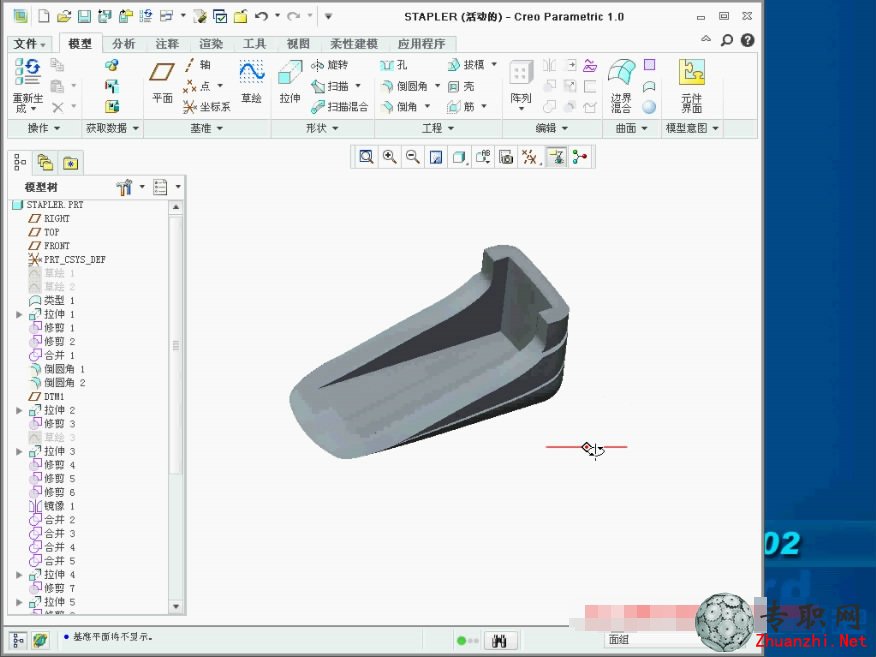Screen dimensions: 876x657
Task: Select the Coordinate System (坐标系) tool
Action: pyautogui.click(x=207, y=107)
